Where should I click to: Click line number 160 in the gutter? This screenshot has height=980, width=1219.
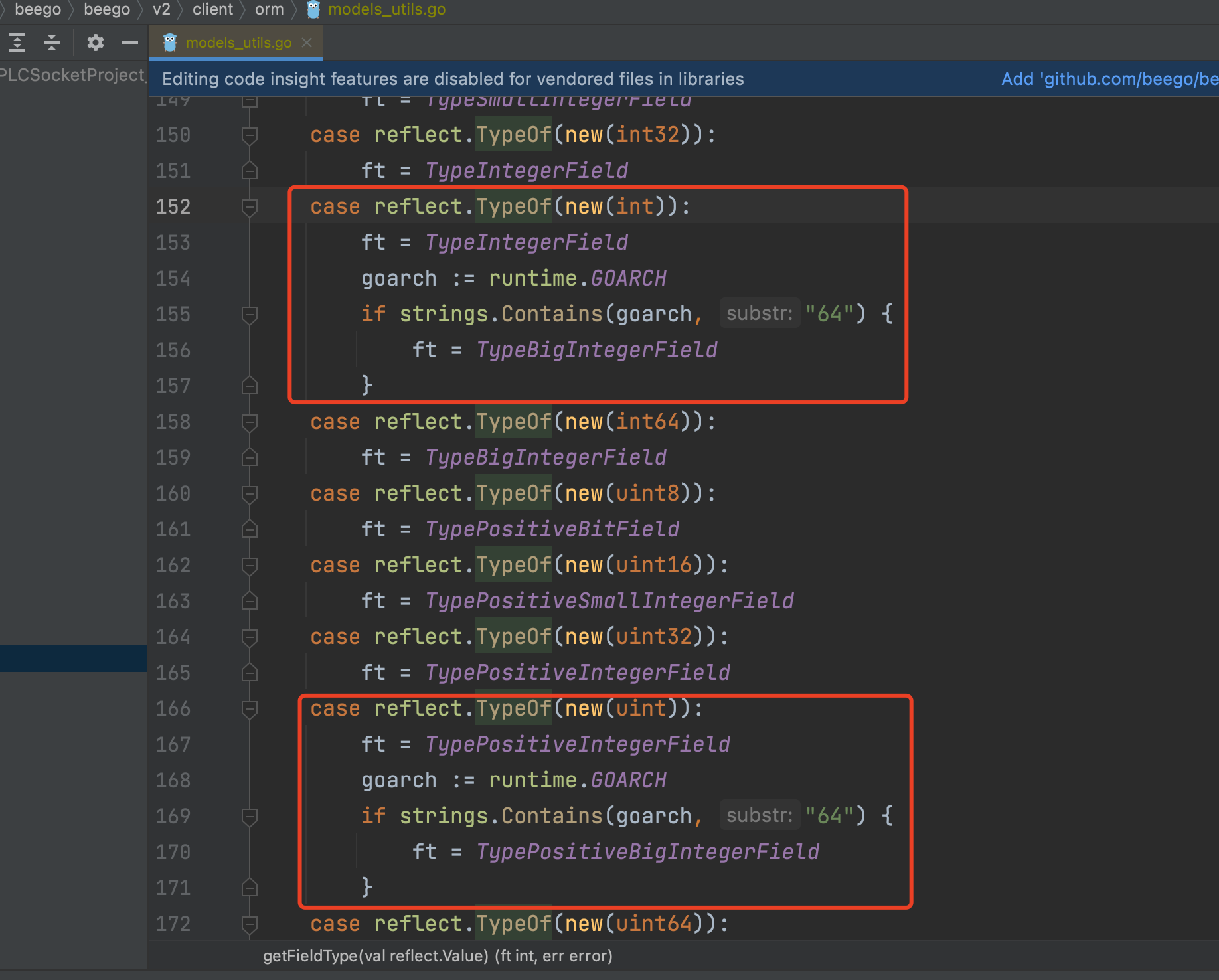tap(173, 494)
